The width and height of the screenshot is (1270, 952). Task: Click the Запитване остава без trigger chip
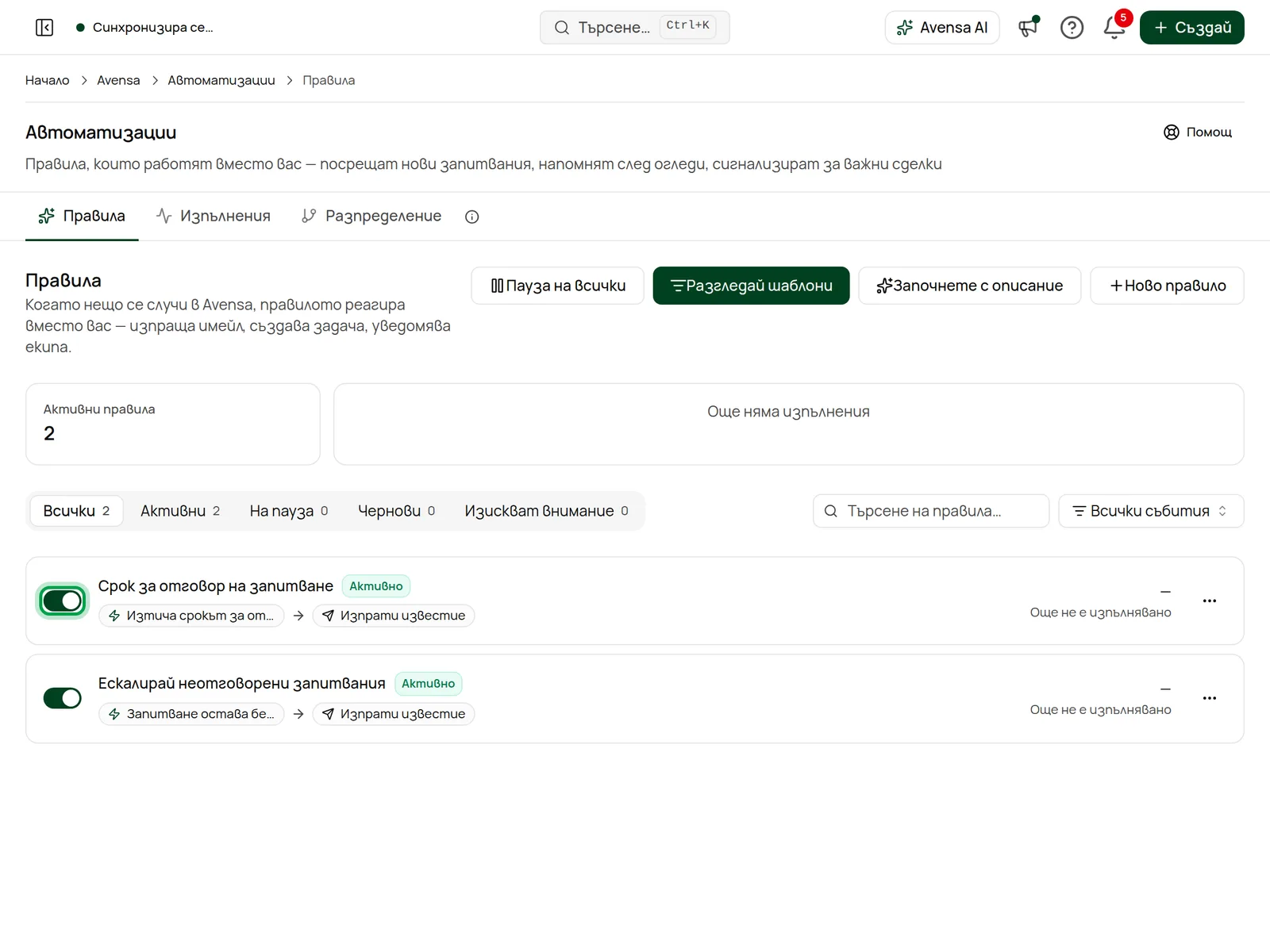pos(191,714)
